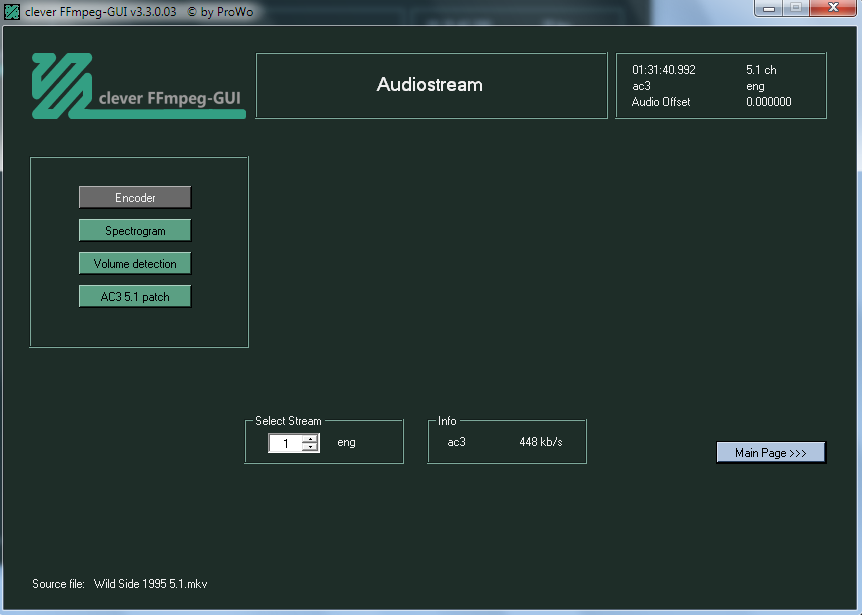Minimize the FFmpeg-GUI window

coord(769,8)
